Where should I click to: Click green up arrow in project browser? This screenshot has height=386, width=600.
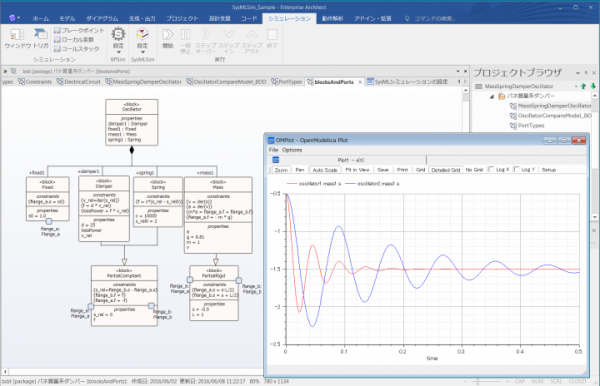point(583,86)
